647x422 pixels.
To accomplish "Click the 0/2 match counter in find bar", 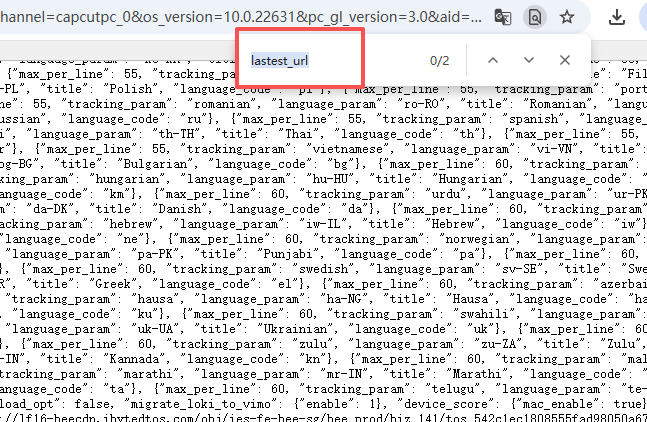I will click(x=439, y=61).
